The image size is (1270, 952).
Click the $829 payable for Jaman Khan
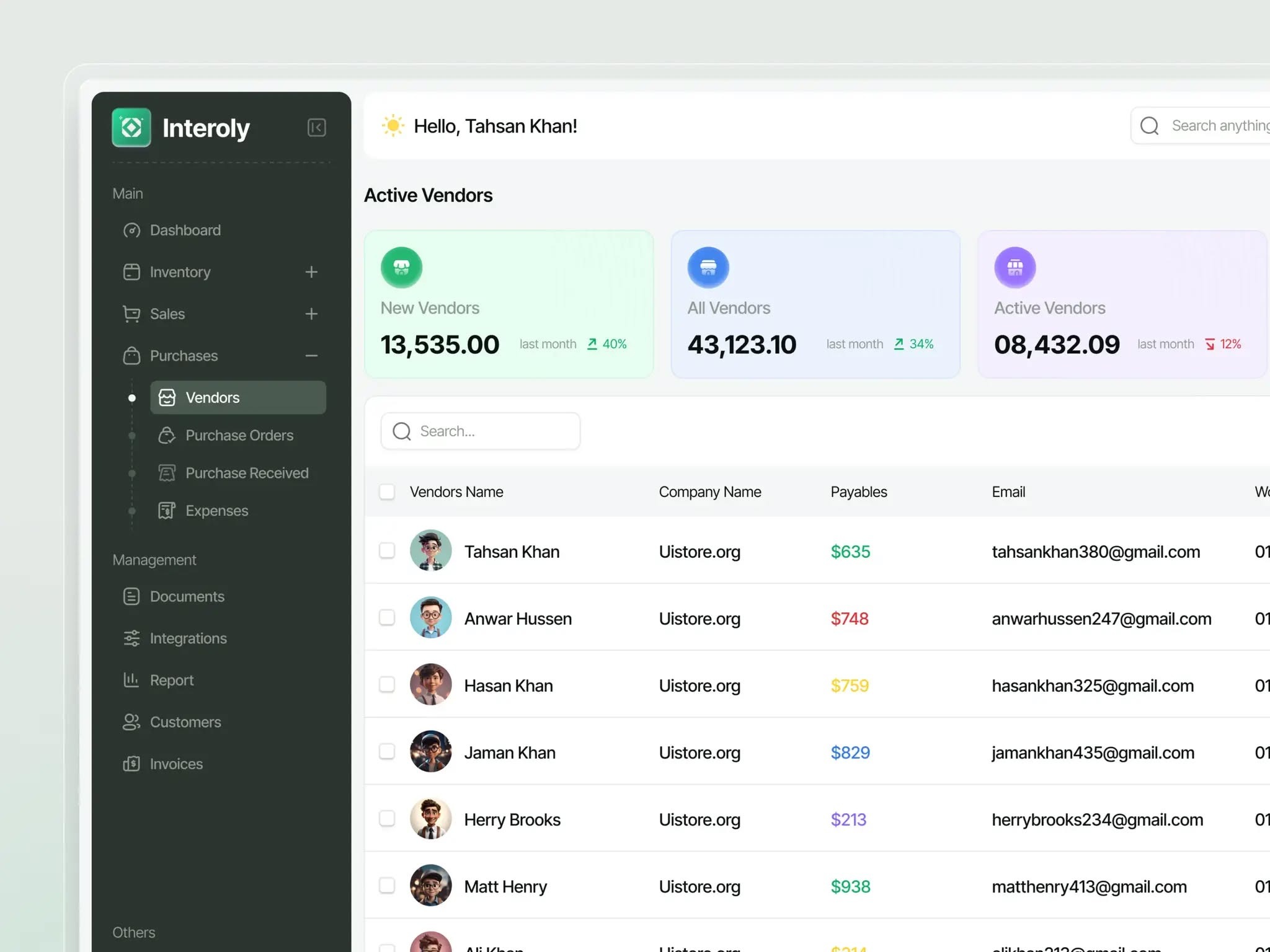850,752
